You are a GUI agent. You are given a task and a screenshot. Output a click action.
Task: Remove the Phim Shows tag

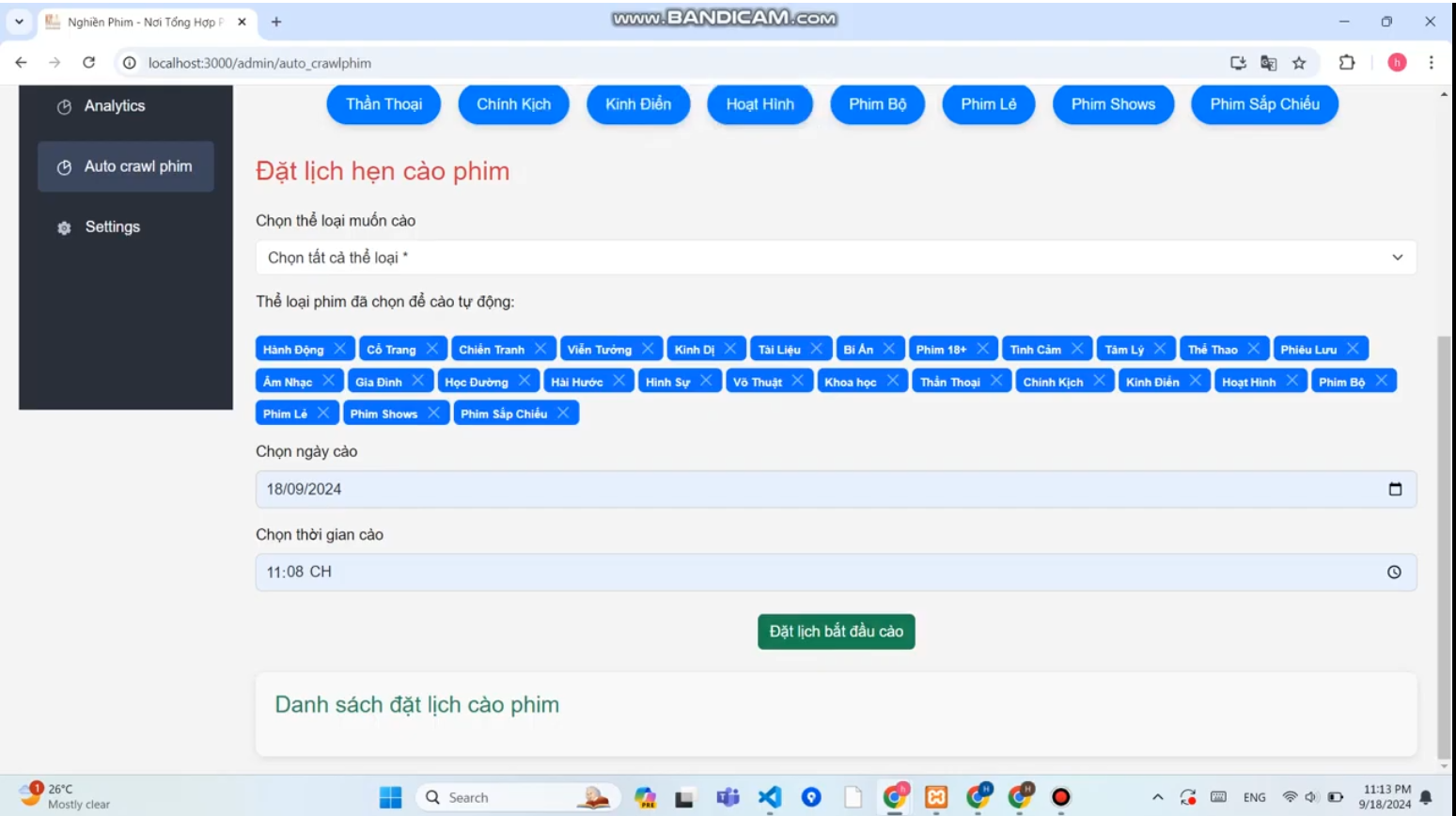click(433, 413)
